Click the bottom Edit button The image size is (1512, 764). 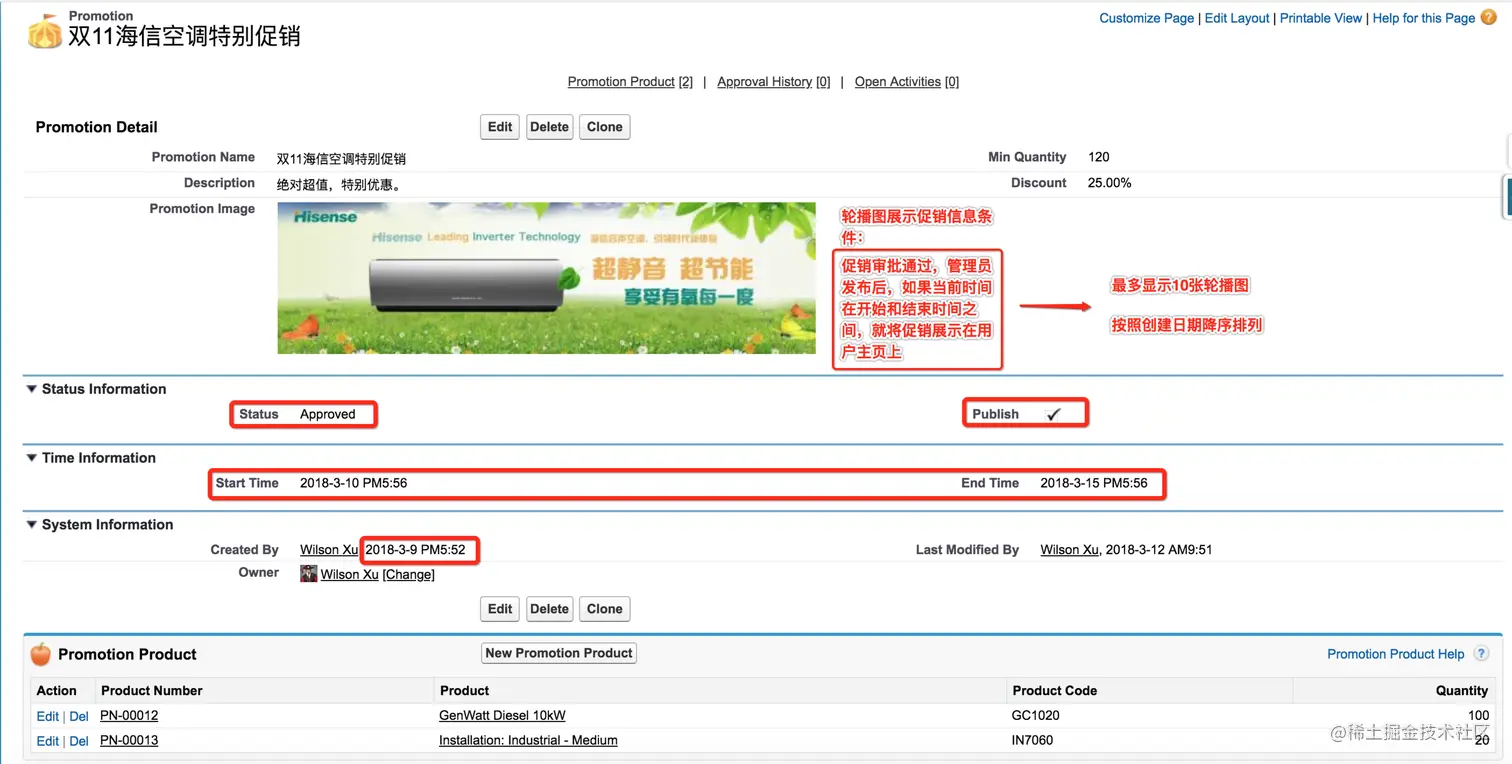pyautogui.click(x=500, y=609)
